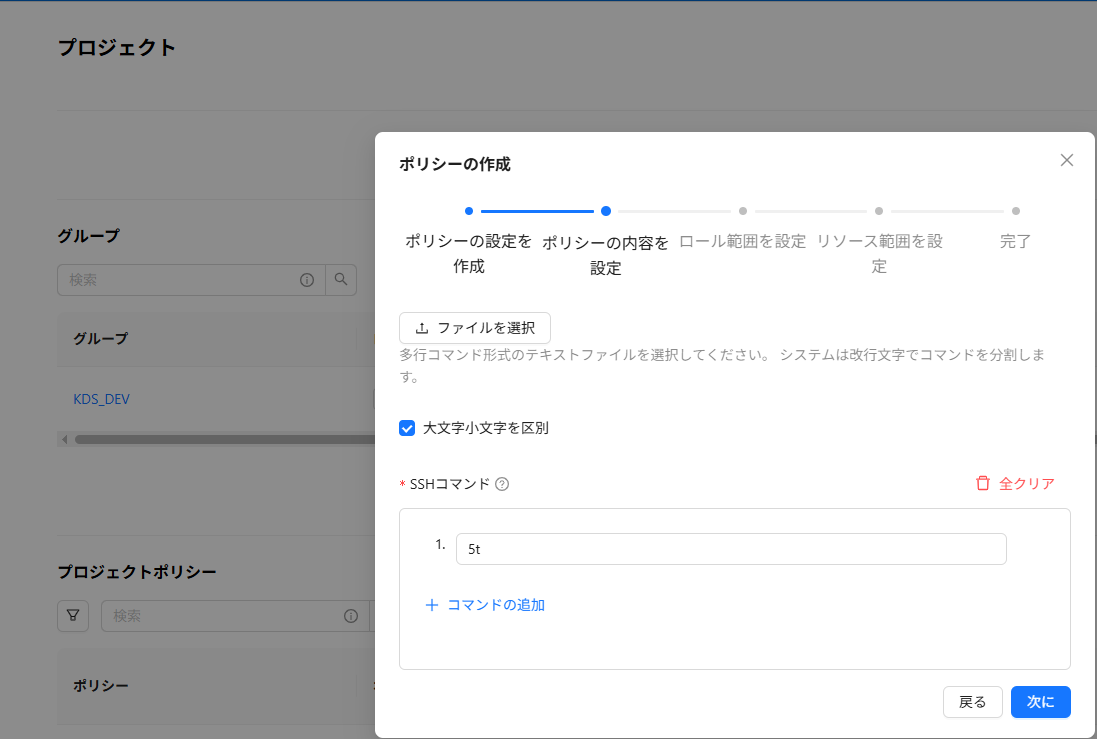
Task: Click the project policy filter icon
Action: pos(73,616)
